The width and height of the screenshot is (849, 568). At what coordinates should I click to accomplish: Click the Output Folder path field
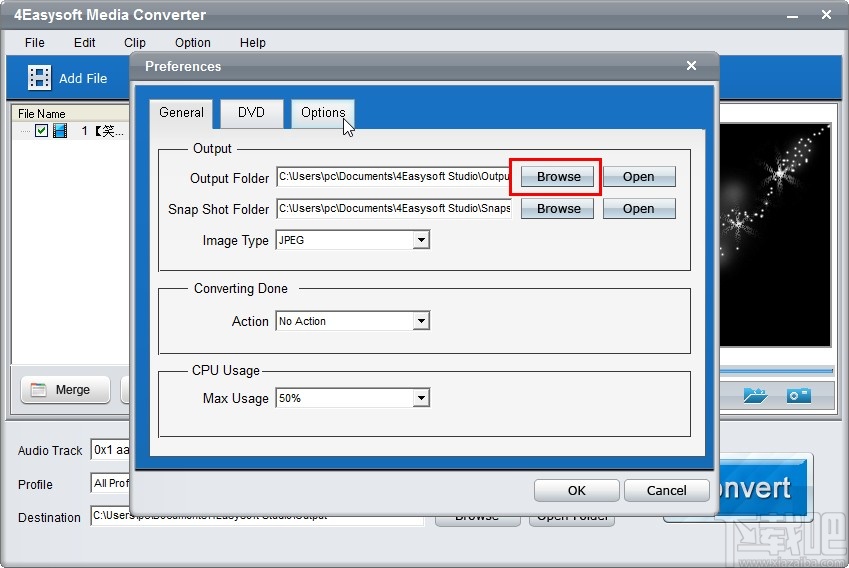pos(393,177)
